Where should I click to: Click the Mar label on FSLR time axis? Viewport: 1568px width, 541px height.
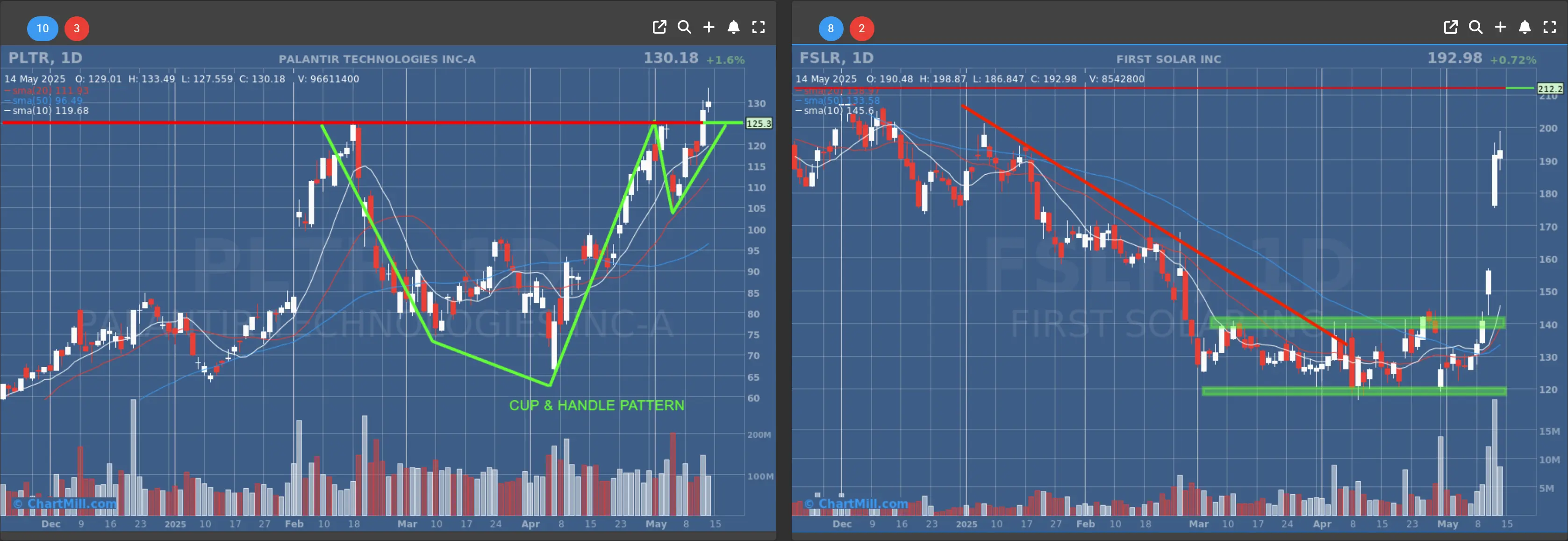[1198, 524]
